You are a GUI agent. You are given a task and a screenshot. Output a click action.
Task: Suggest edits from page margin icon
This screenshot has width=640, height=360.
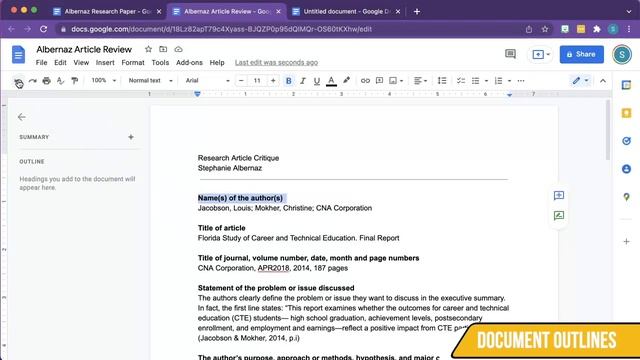(559, 216)
